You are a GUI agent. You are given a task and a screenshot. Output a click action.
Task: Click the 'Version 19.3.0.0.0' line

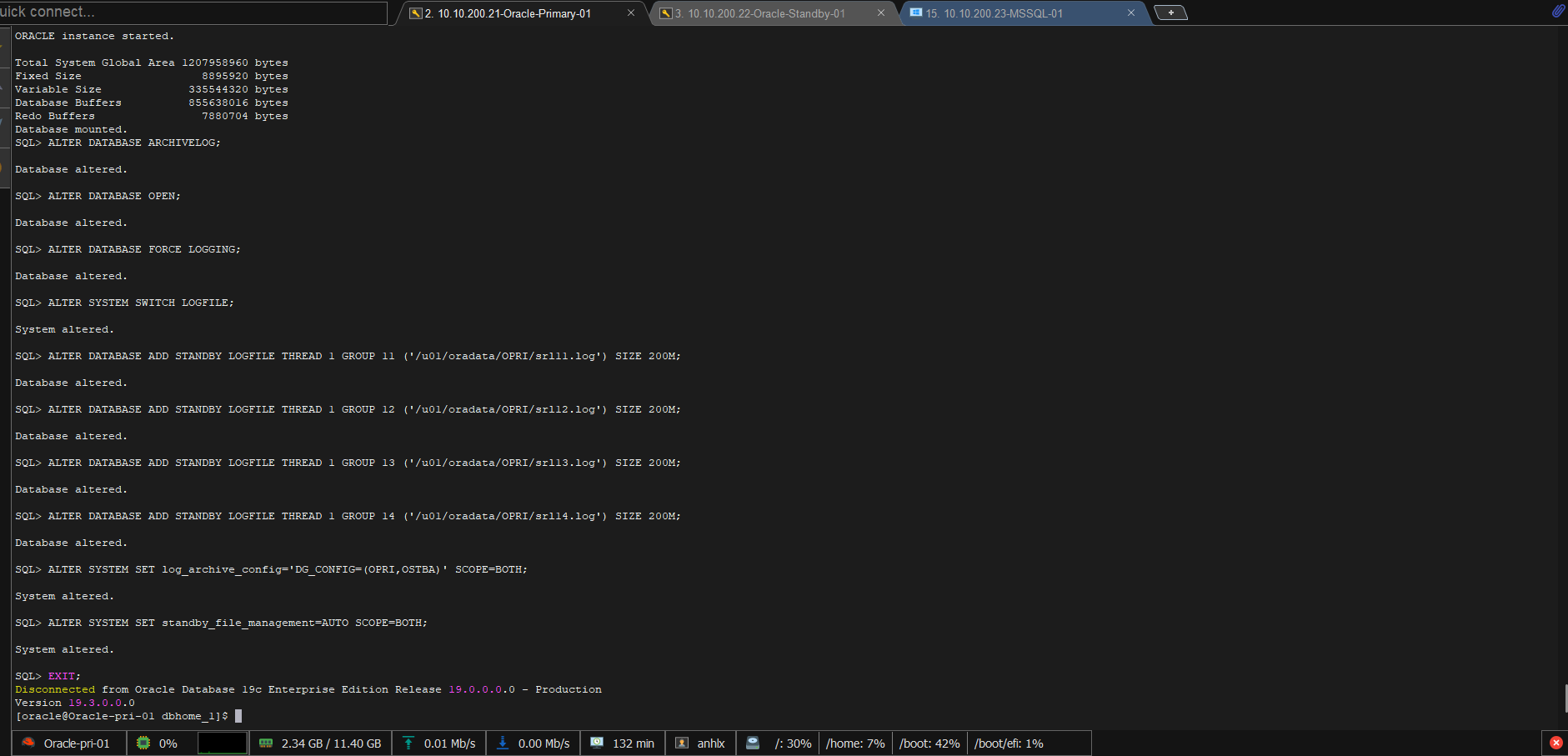[75, 703]
